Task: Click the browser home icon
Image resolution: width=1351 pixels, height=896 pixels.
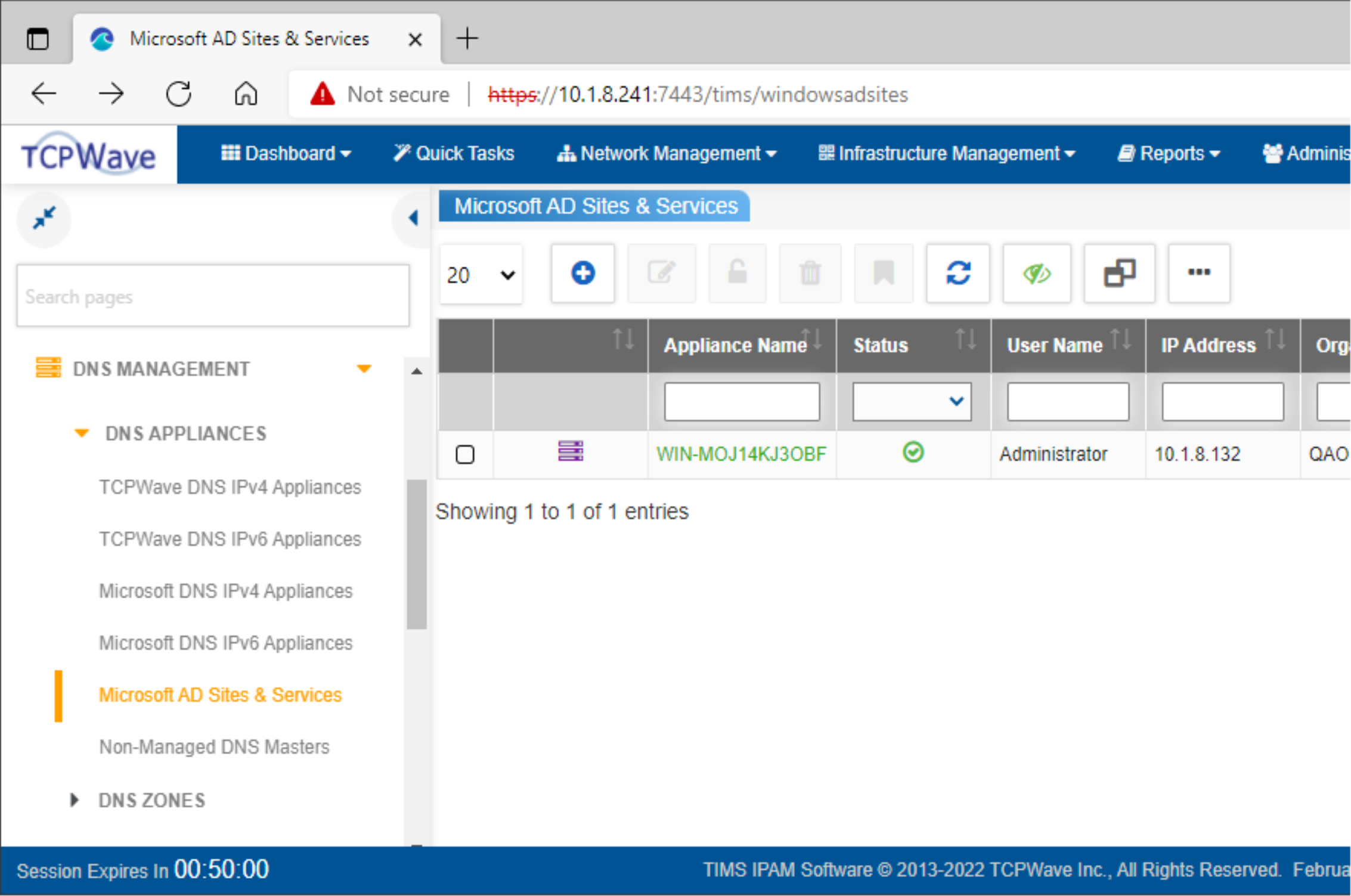Action: tap(246, 94)
